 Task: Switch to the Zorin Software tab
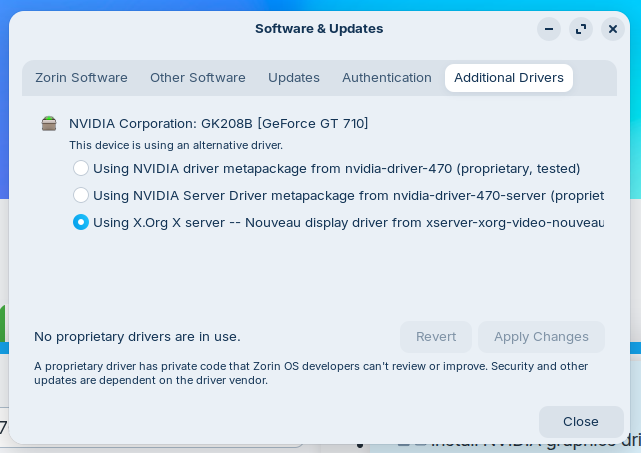pos(81,78)
